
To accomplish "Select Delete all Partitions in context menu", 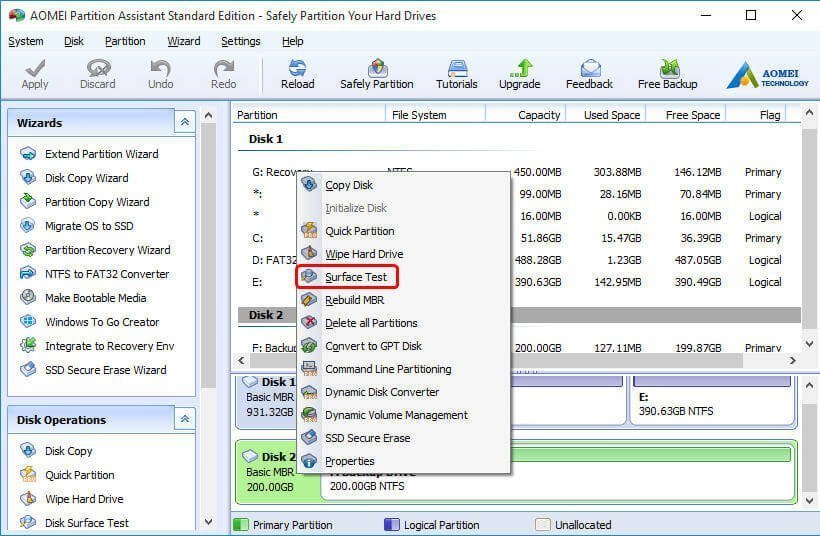I will pos(403,323).
